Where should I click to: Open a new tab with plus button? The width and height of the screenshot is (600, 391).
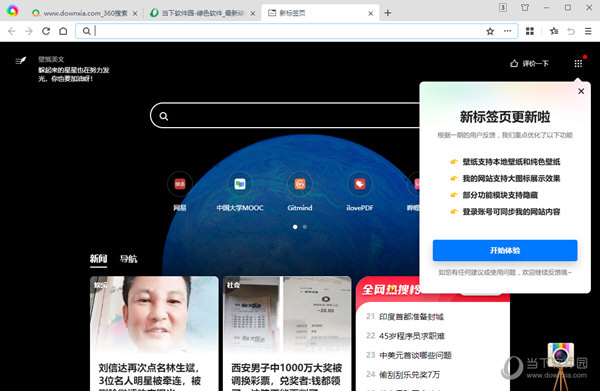(x=388, y=13)
